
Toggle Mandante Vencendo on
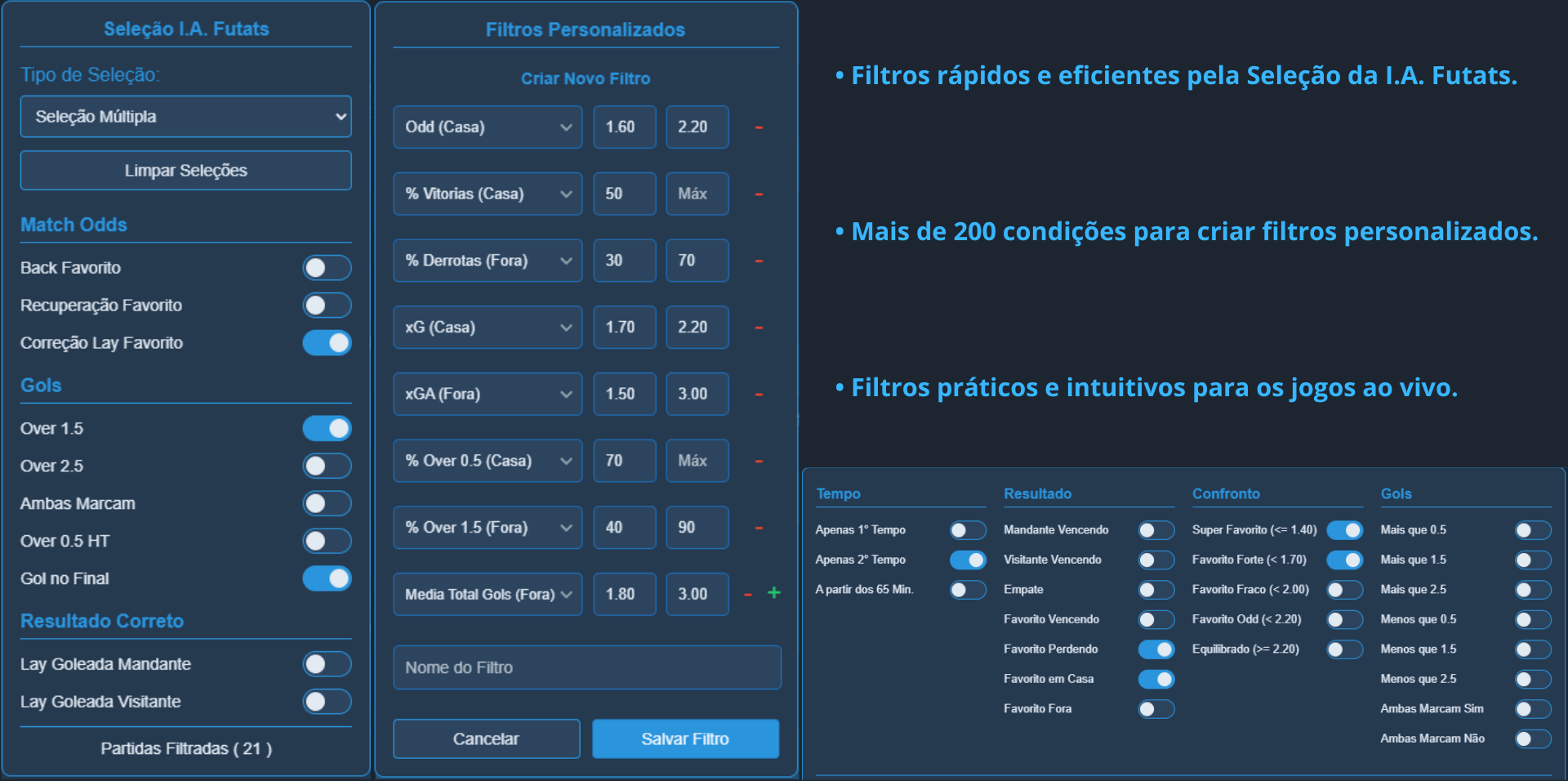(x=1157, y=531)
